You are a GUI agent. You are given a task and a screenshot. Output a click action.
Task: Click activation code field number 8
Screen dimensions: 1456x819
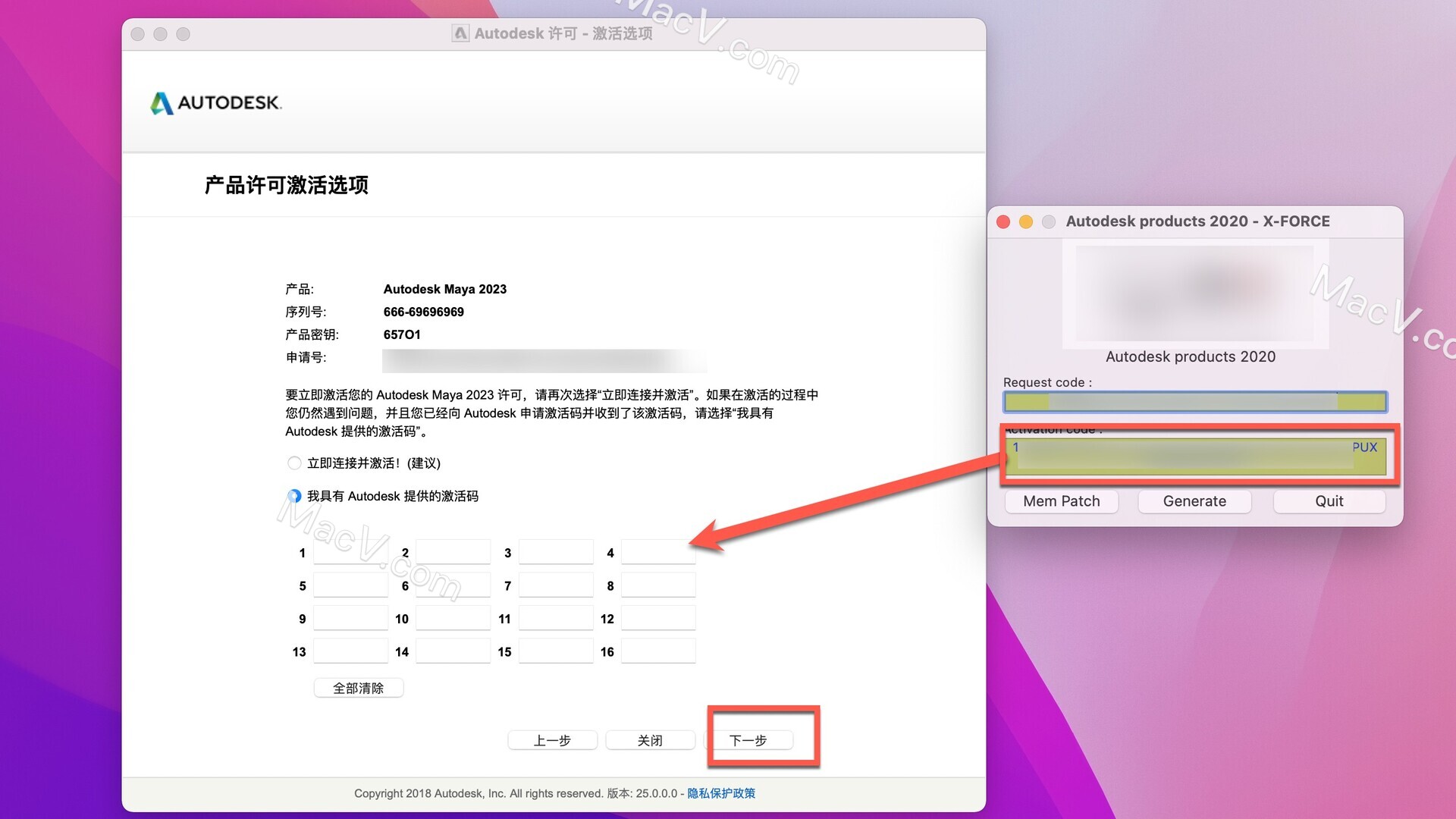click(x=658, y=585)
